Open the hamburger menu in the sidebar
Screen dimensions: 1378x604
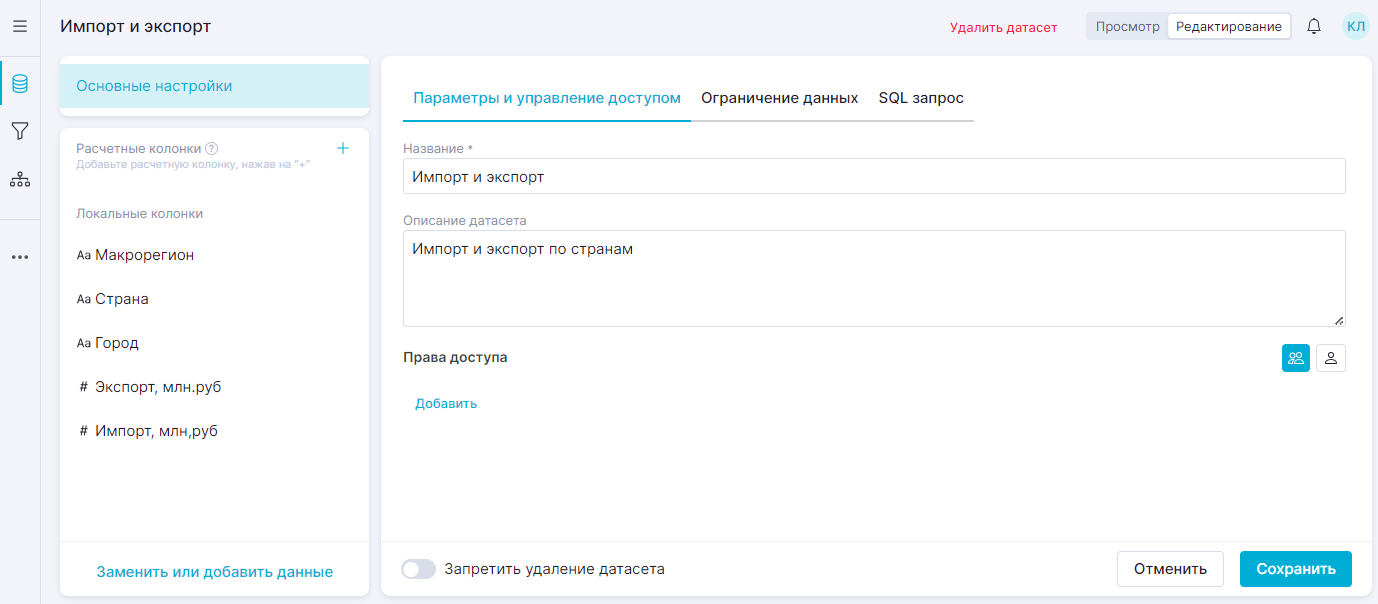tap(20, 27)
